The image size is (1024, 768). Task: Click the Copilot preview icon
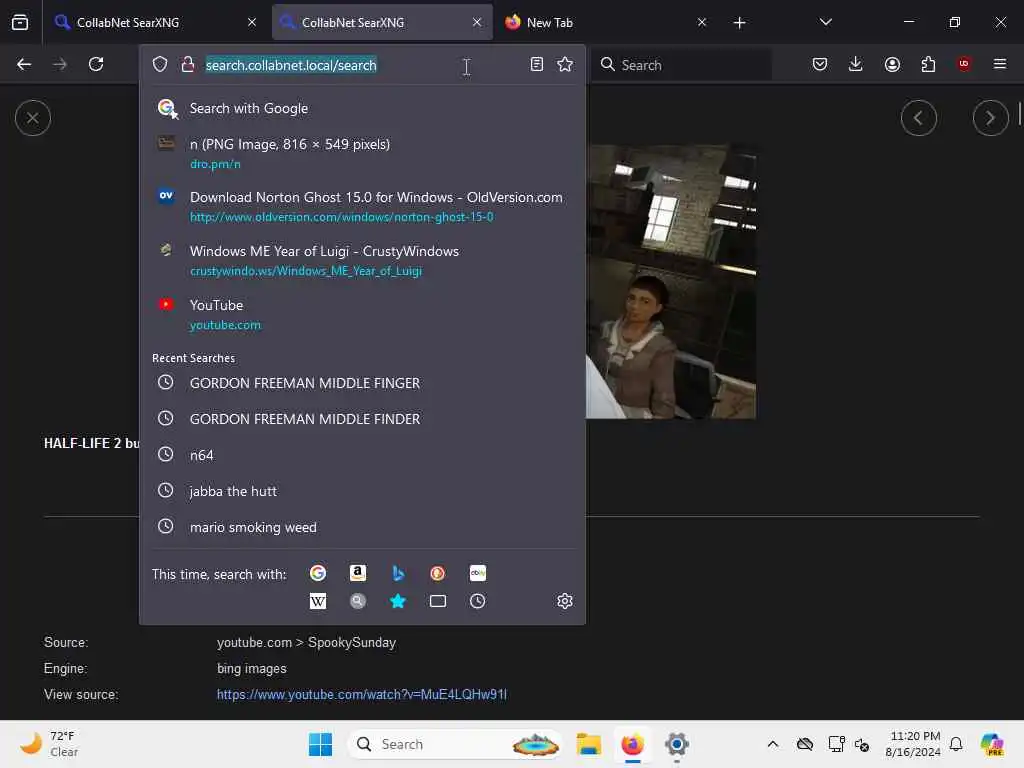992,744
